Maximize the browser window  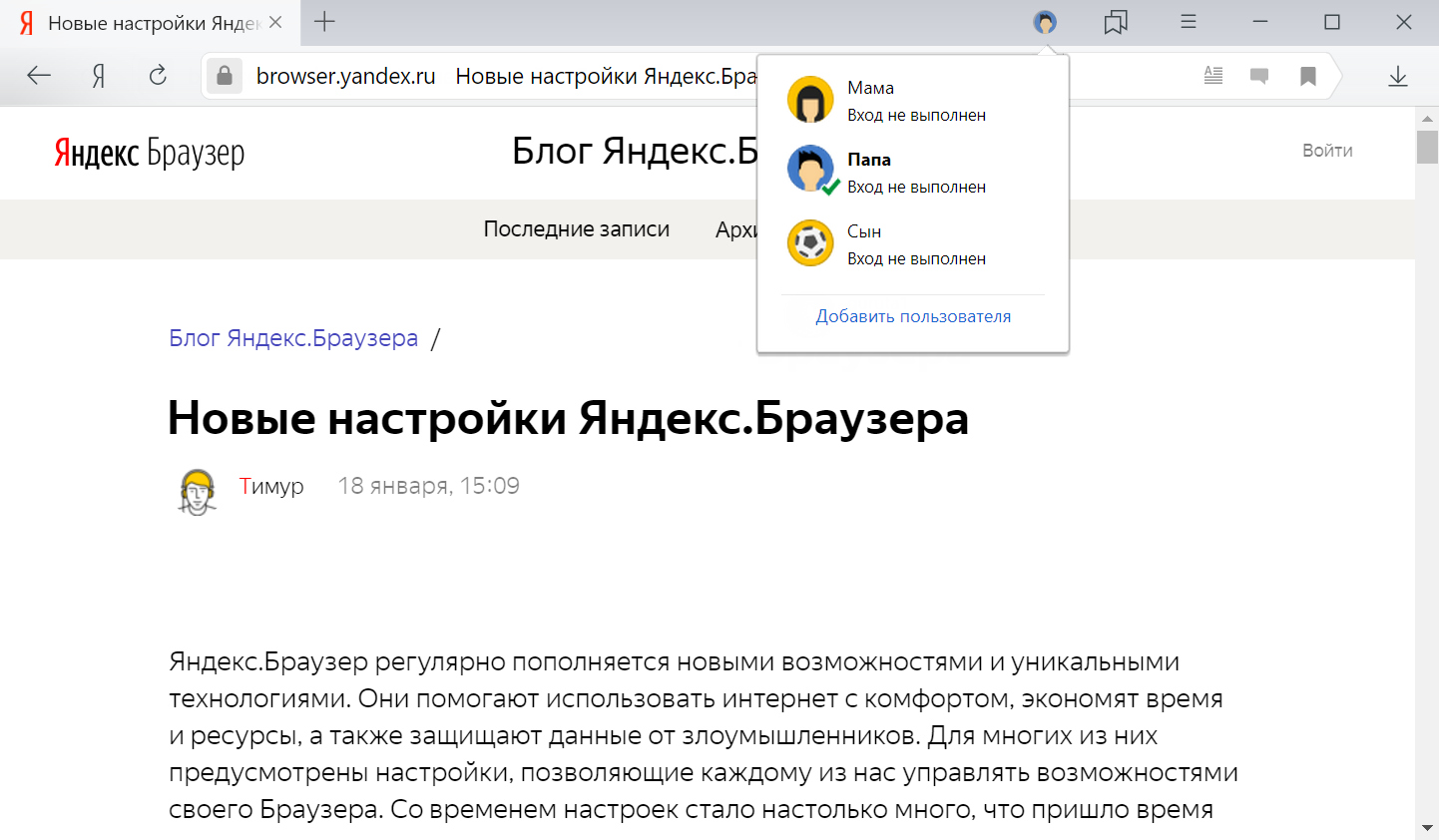tap(1332, 22)
